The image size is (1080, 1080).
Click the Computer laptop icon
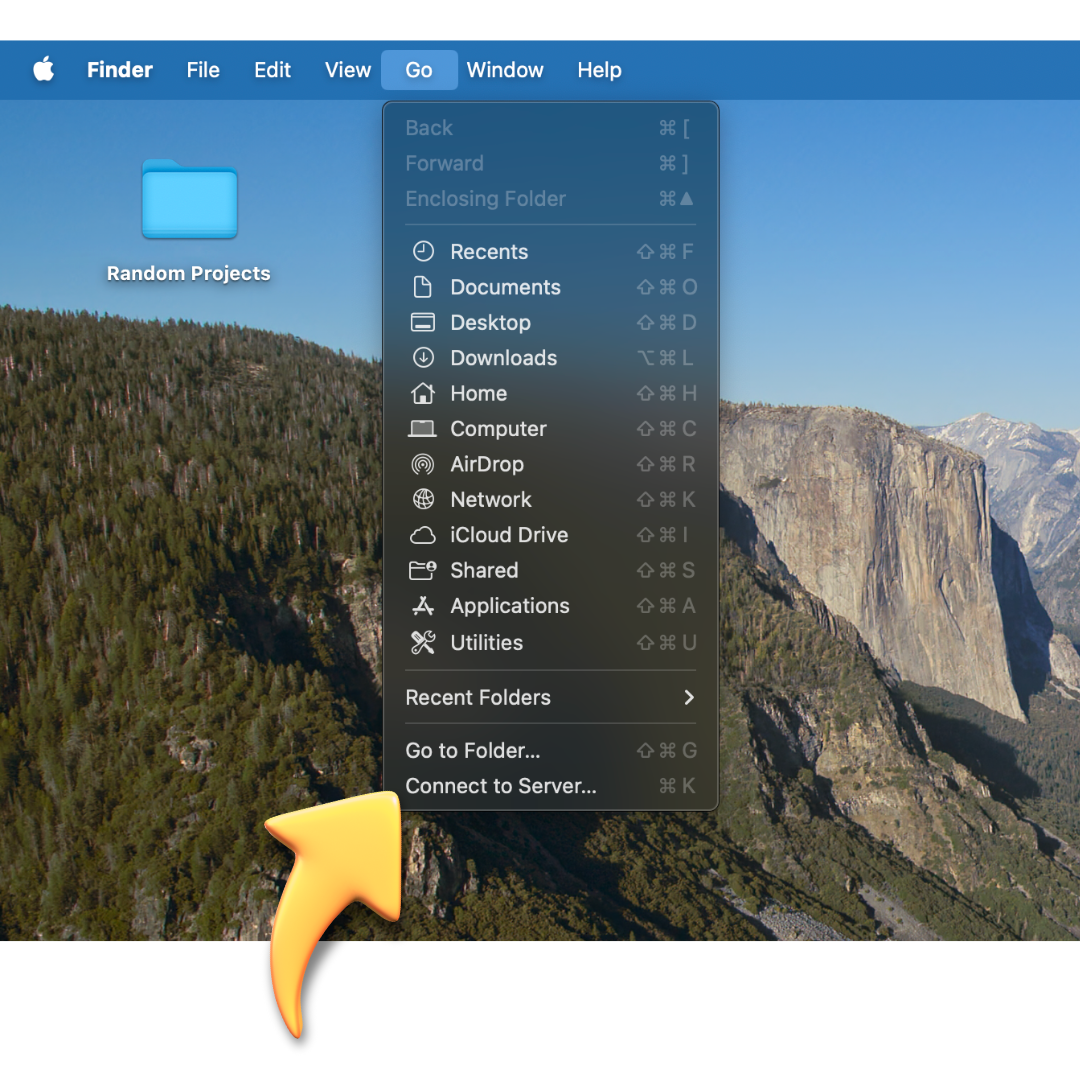[422, 428]
